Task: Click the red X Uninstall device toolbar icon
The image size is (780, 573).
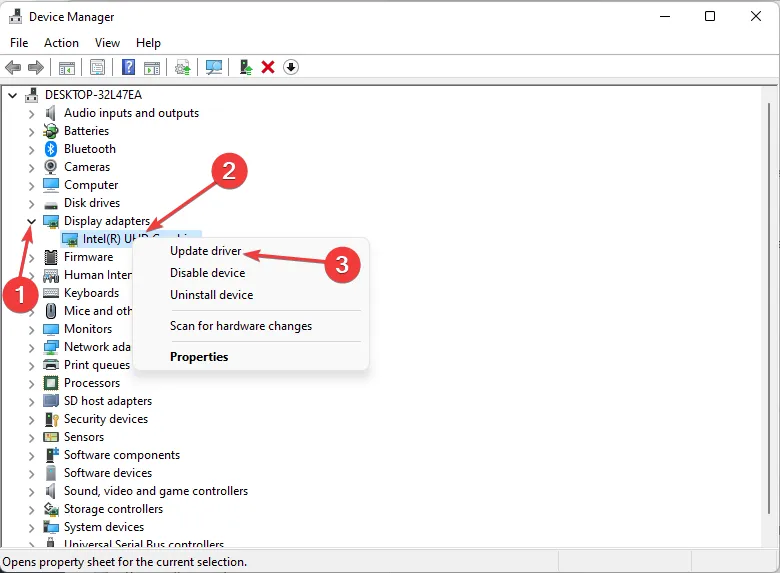Action: point(268,67)
